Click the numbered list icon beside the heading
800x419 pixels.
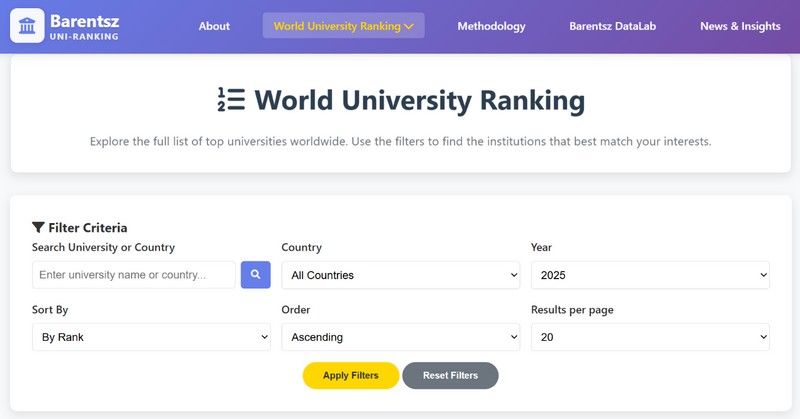231,100
